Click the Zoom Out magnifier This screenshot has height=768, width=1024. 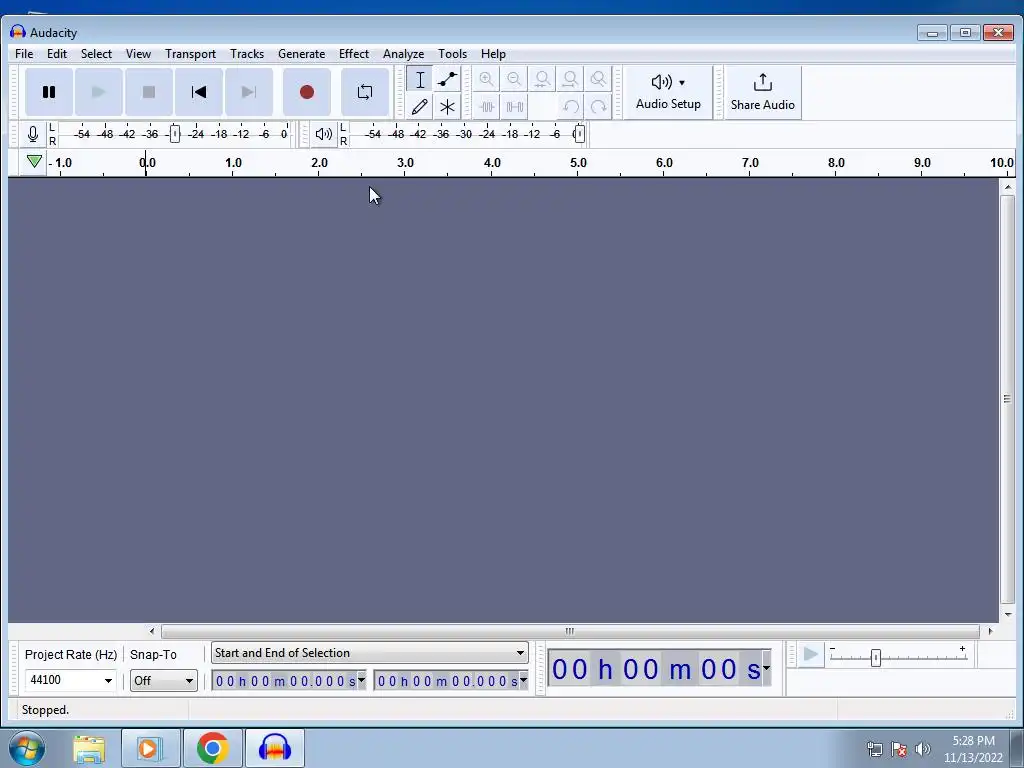[514, 80]
